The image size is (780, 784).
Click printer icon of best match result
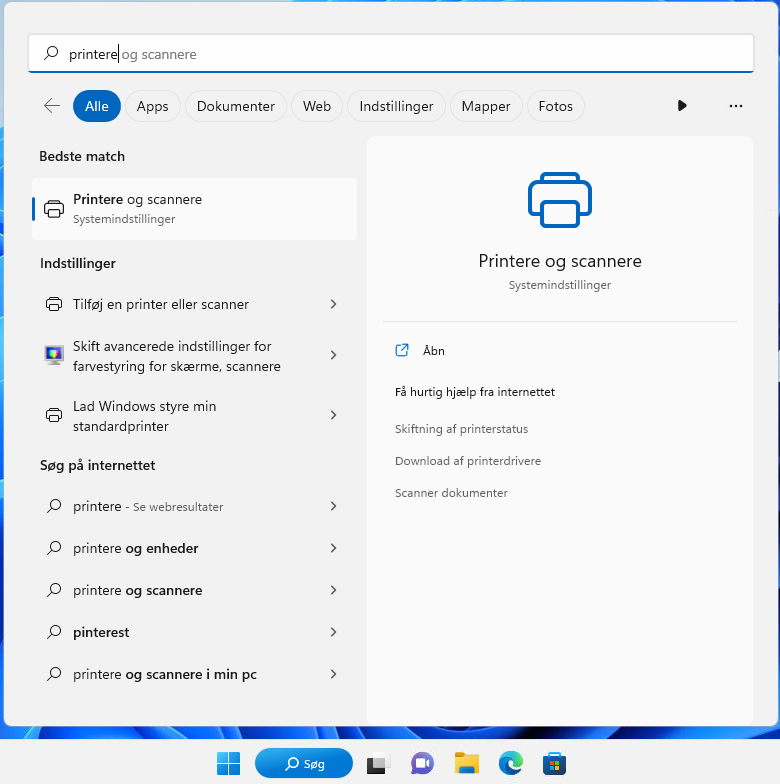[54, 208]
